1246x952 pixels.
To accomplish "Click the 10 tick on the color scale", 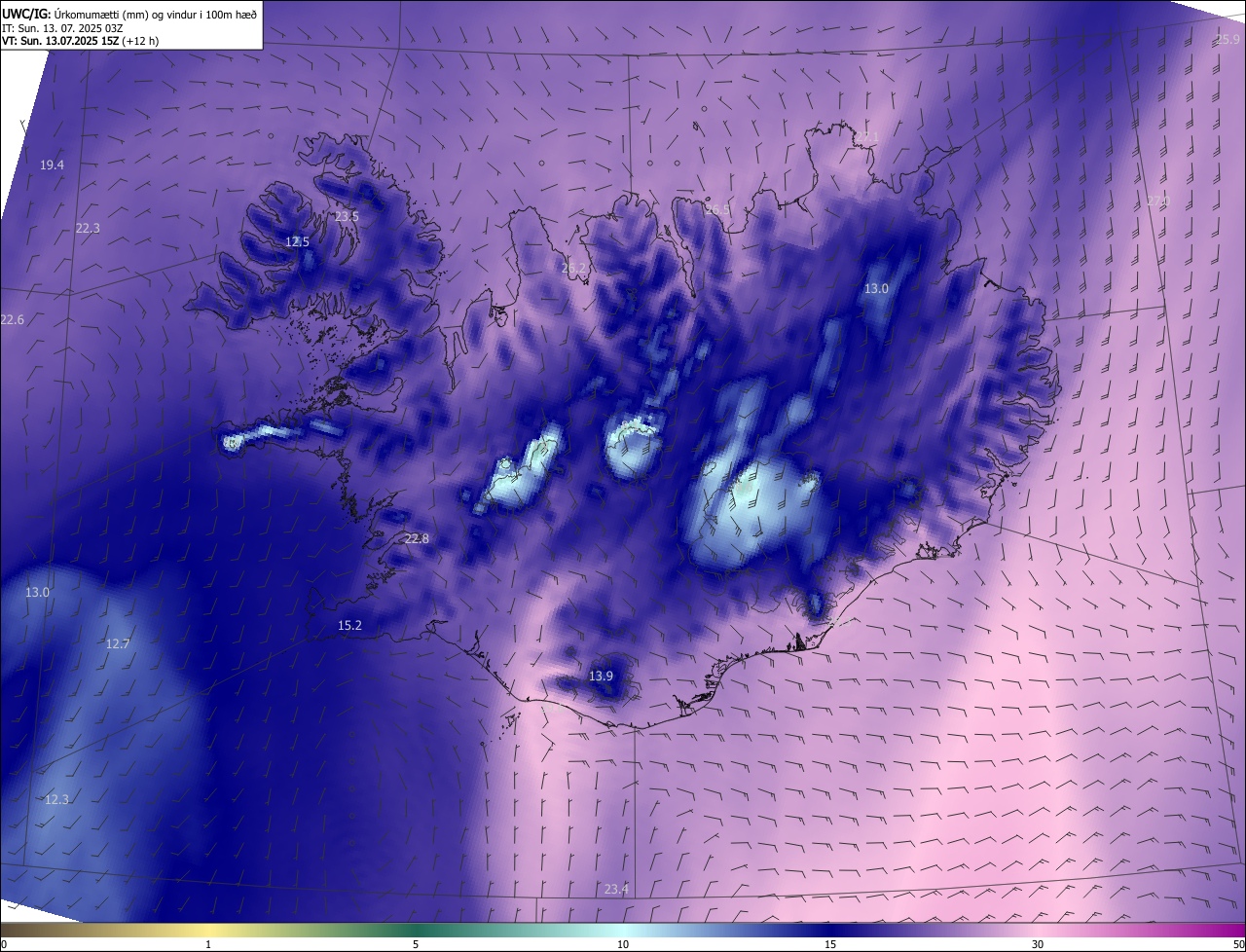I will click(623, 944).
